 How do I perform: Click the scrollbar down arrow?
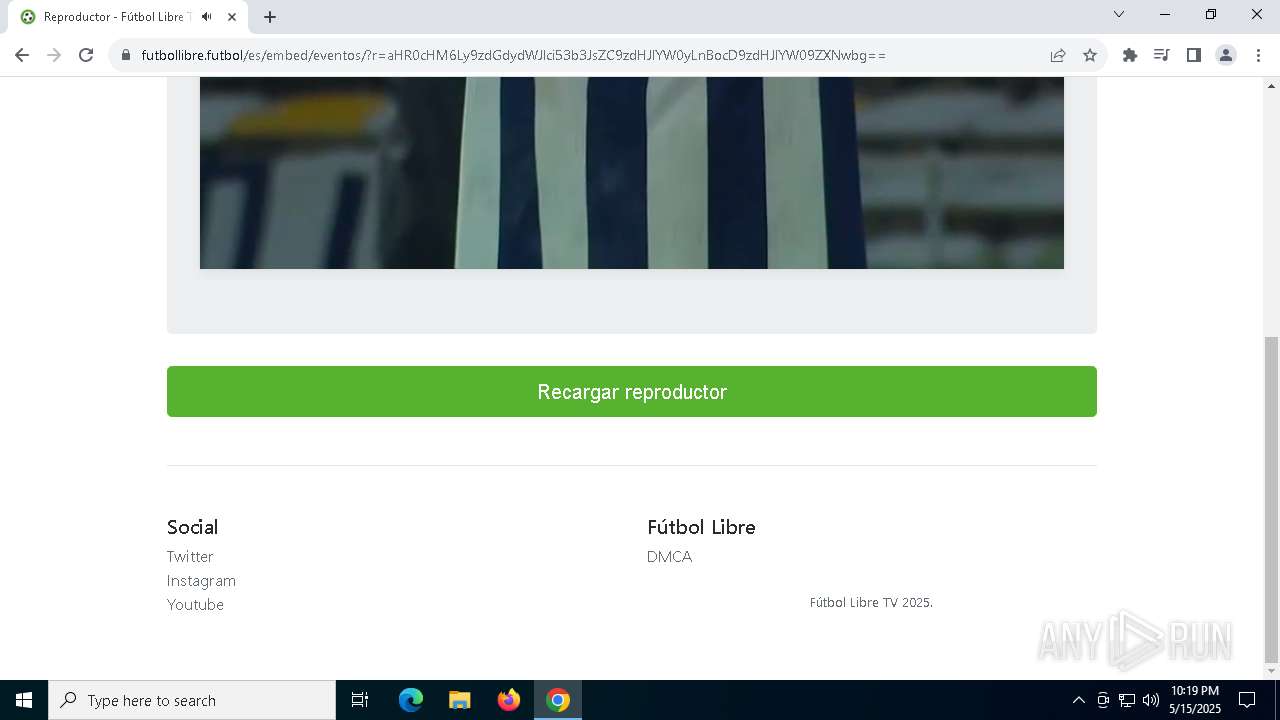pos(1272,671)
